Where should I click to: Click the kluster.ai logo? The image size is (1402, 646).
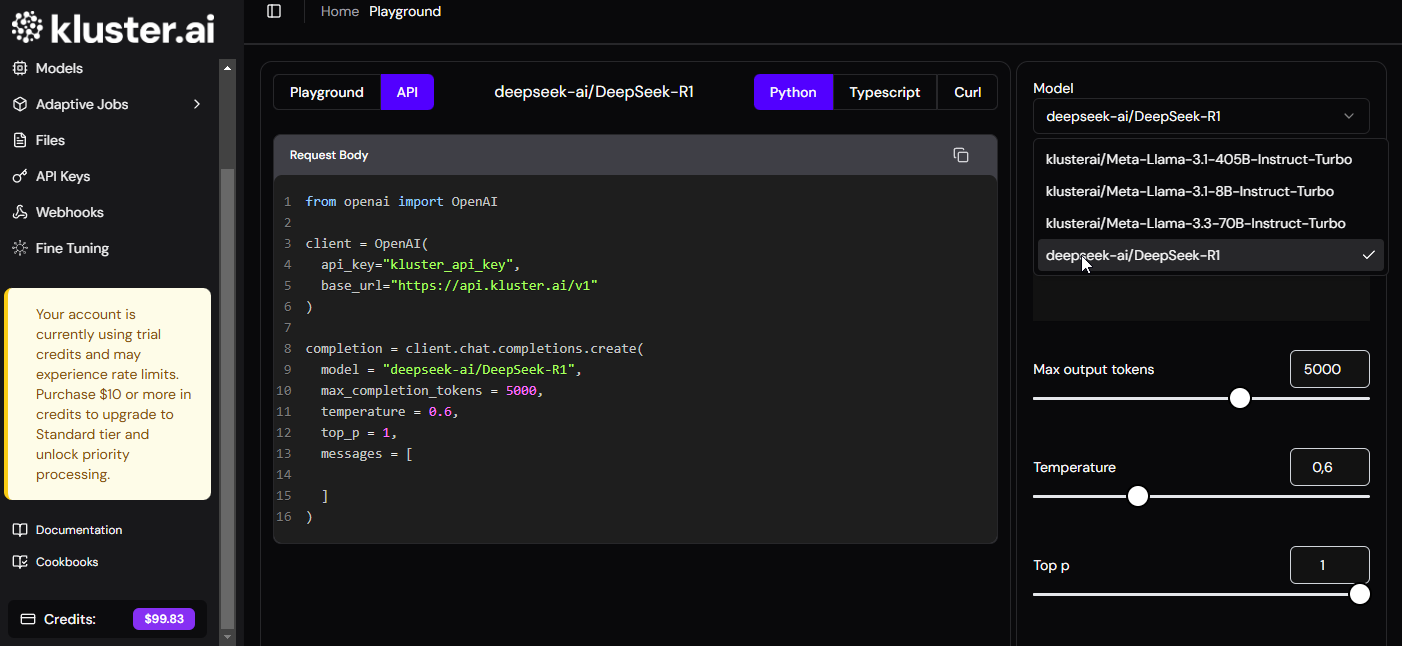point(113,27)
